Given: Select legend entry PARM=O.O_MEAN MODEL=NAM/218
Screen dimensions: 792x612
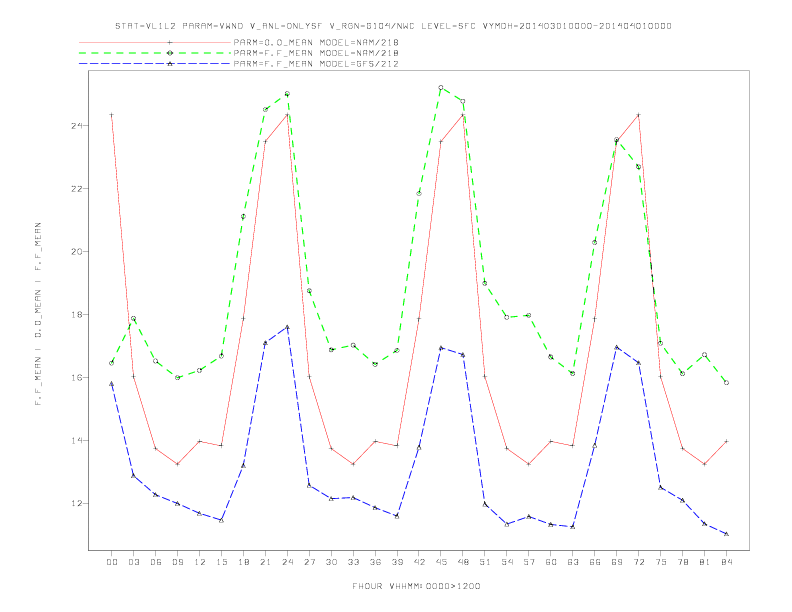Looking at the screenshot, I should click(316, 42).
